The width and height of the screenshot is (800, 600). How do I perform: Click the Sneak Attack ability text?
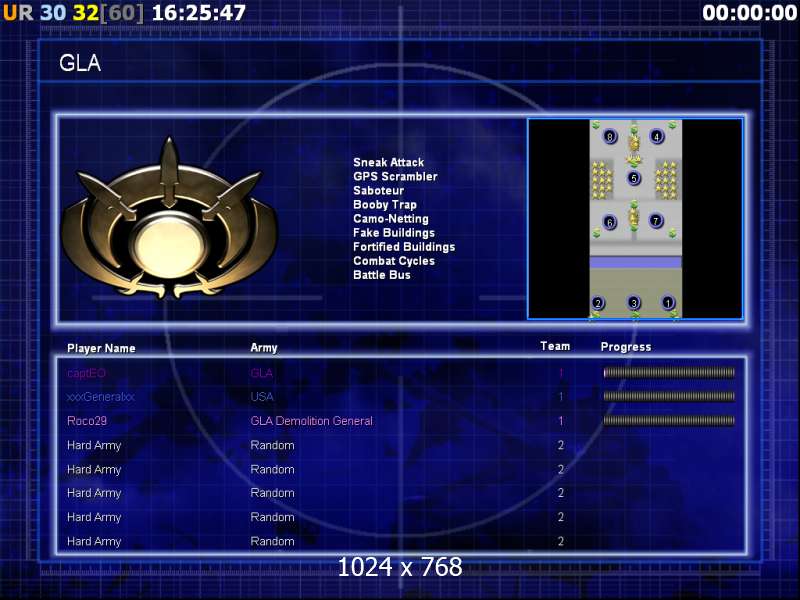point(388,162)
